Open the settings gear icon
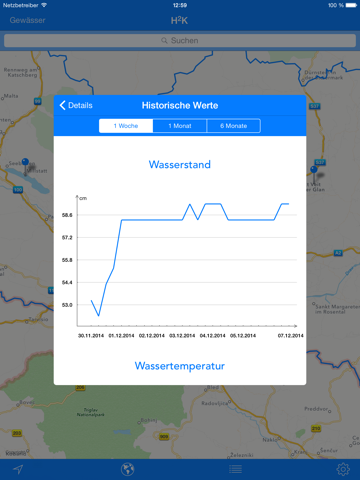 point(343,469)
